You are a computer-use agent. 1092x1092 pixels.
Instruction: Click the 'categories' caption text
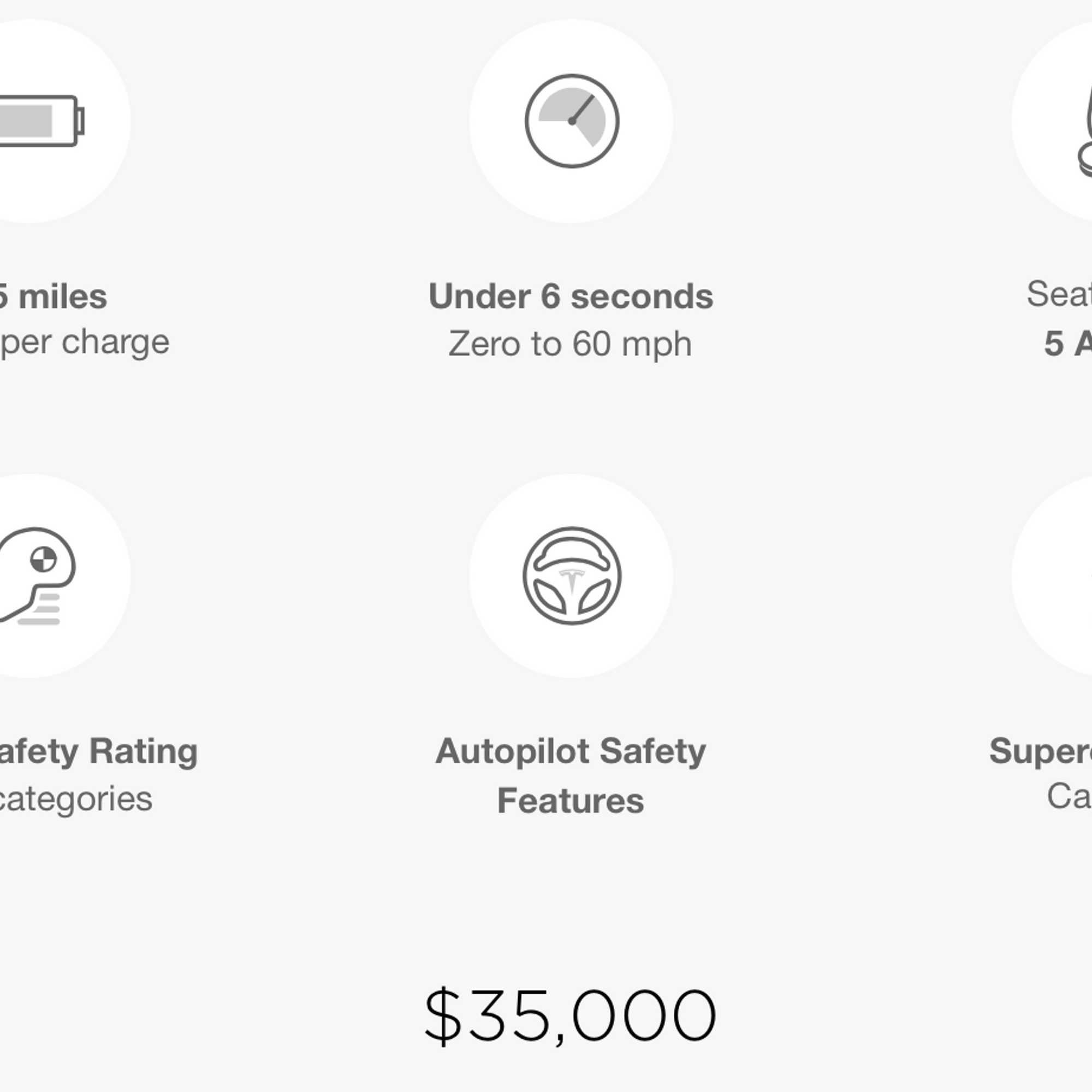pos(76,799)
